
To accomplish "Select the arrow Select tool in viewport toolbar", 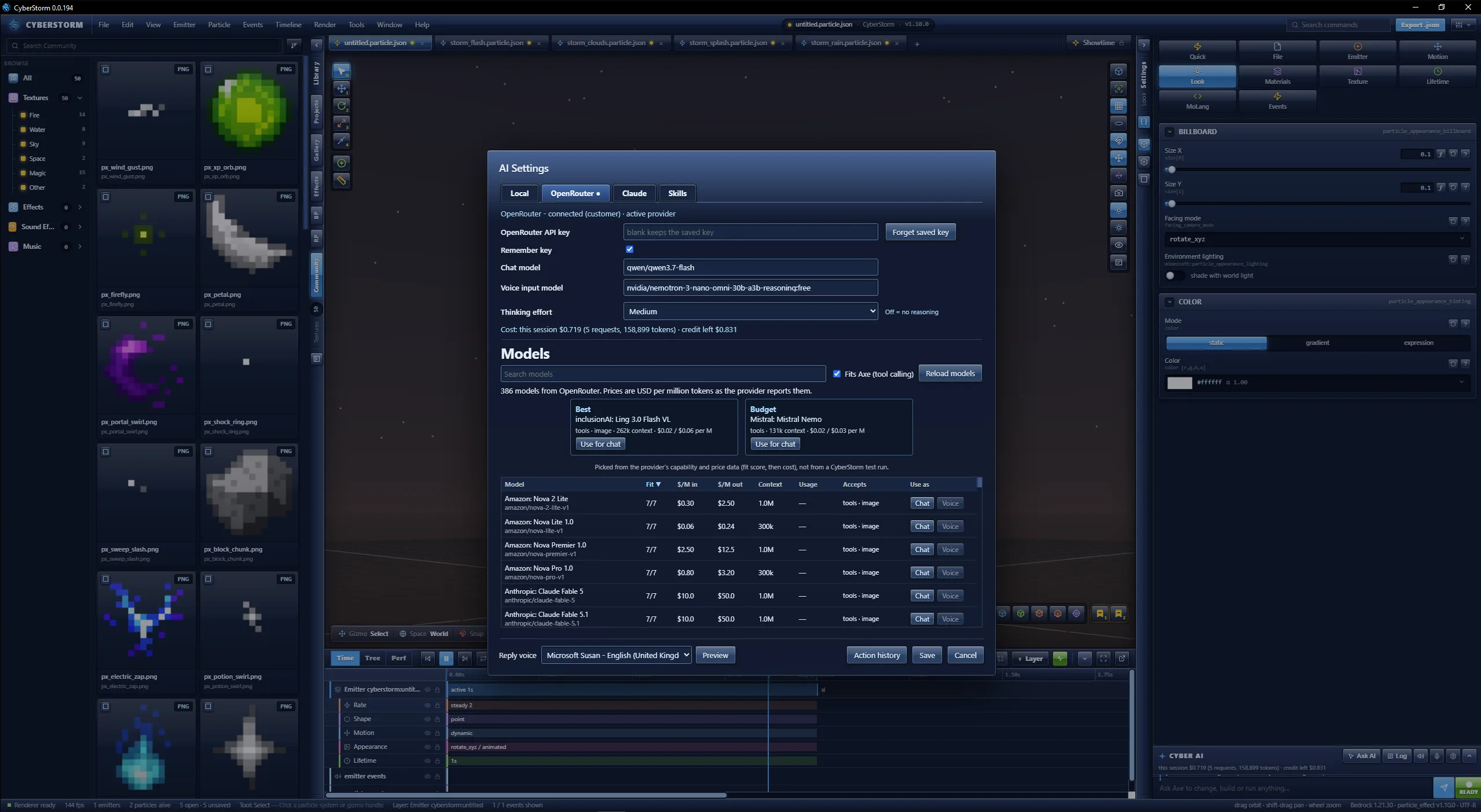I will (x=342, y=71).
